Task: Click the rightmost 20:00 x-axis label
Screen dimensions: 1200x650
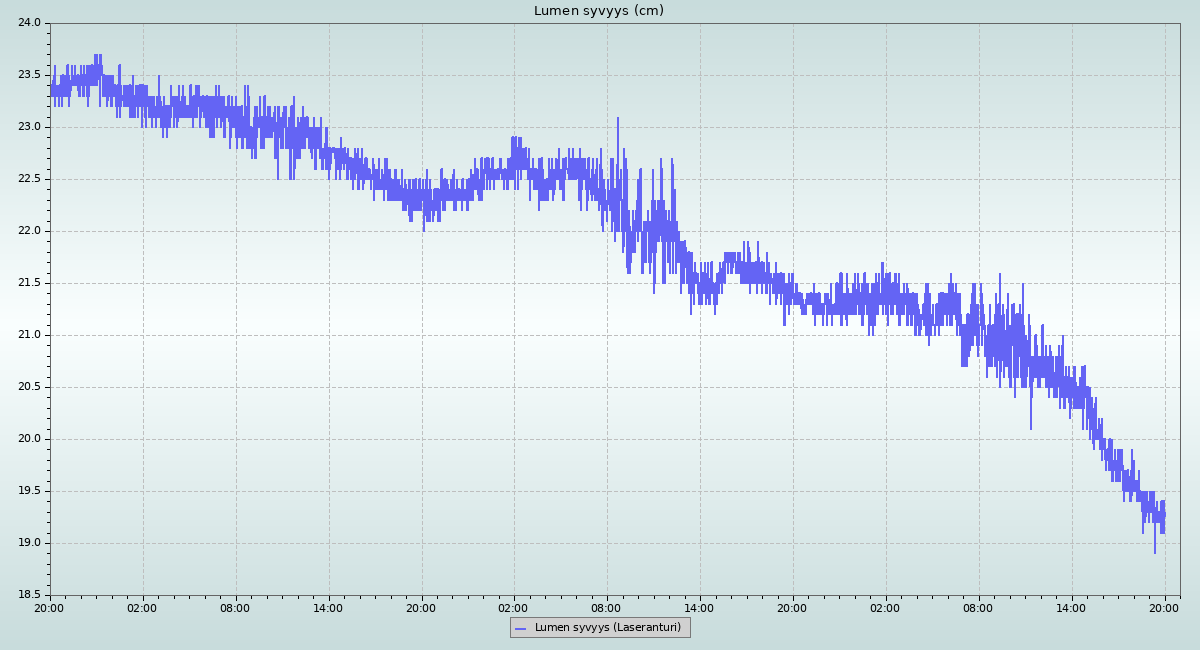Action: point(1165,607)
